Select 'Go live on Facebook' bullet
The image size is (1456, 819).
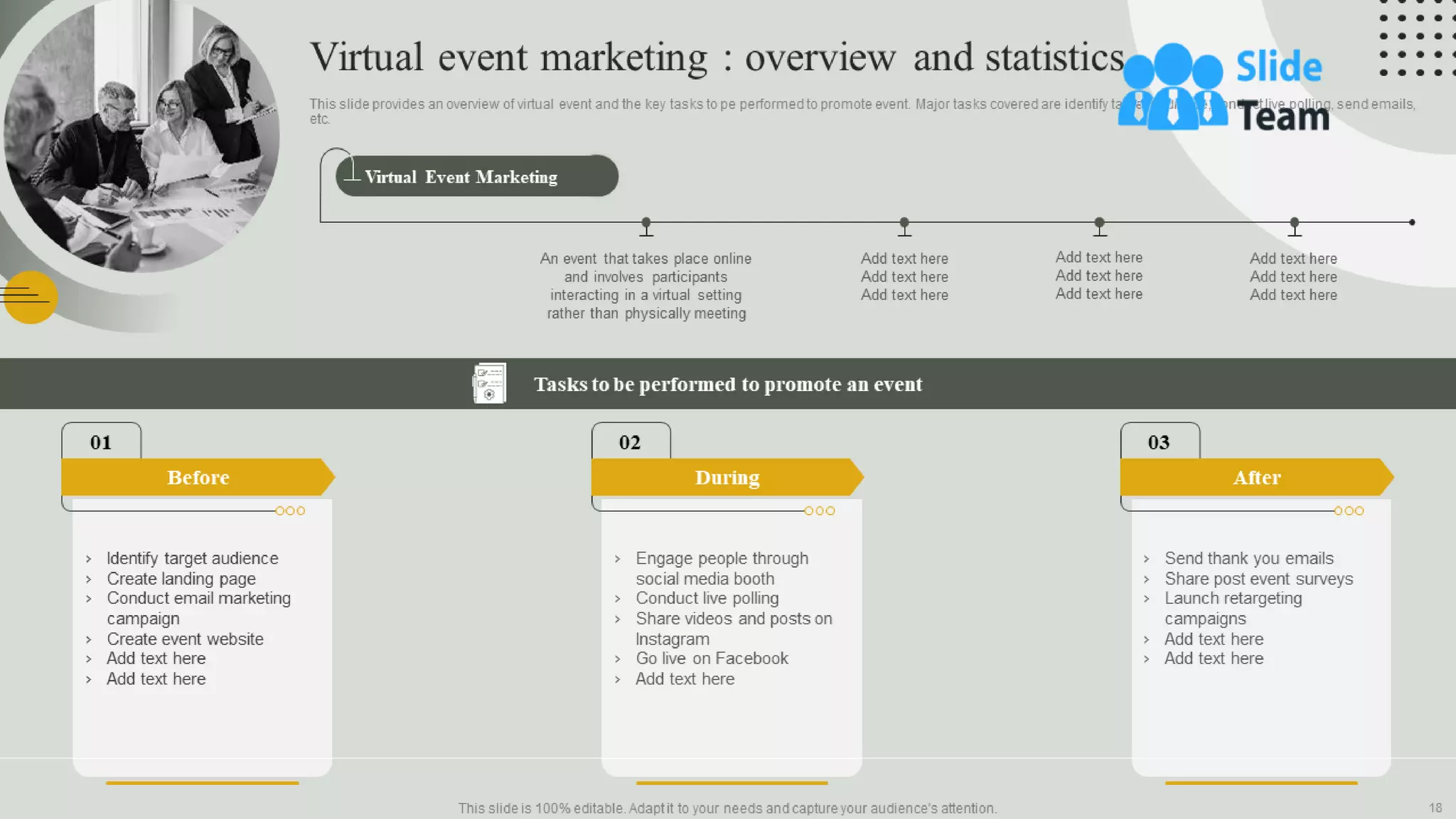712,658
